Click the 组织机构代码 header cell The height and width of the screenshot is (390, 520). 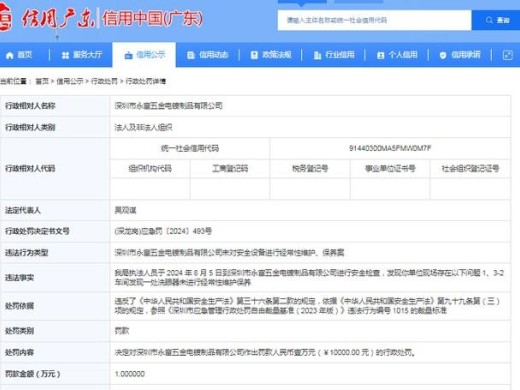click(x=150, y=169)
